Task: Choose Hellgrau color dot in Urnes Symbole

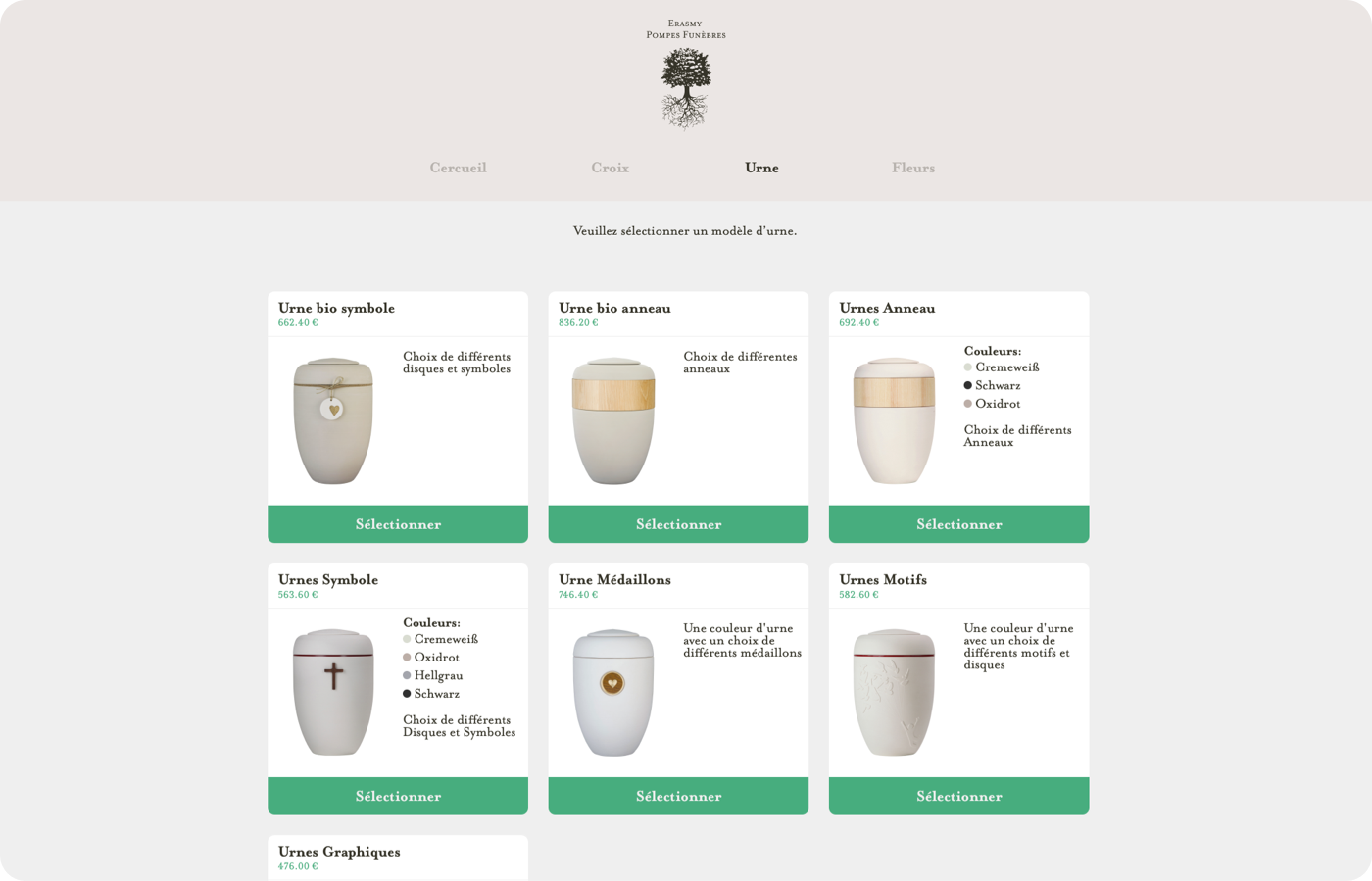Action: pyautogui.click(x=407, y=675)
